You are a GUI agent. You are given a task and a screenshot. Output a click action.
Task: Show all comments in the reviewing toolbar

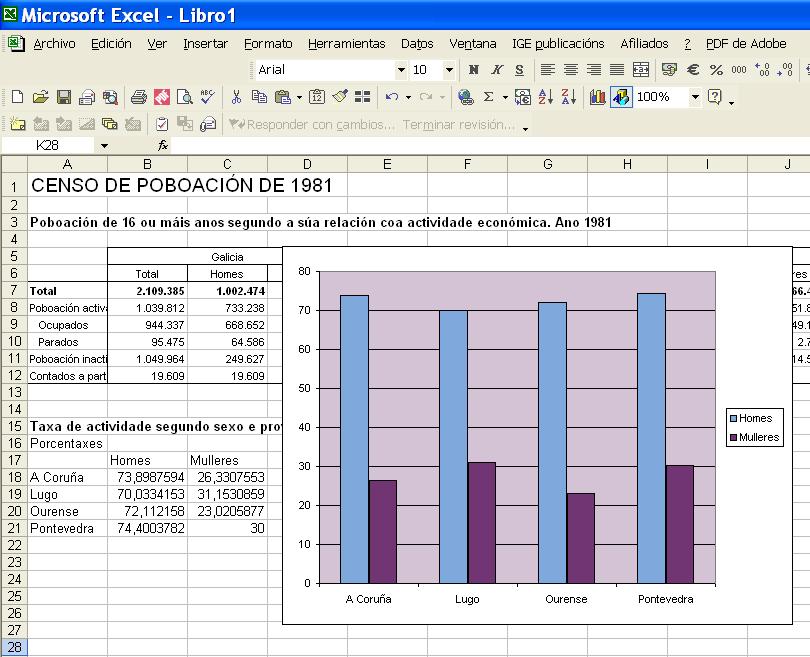[x=110, y=124]
